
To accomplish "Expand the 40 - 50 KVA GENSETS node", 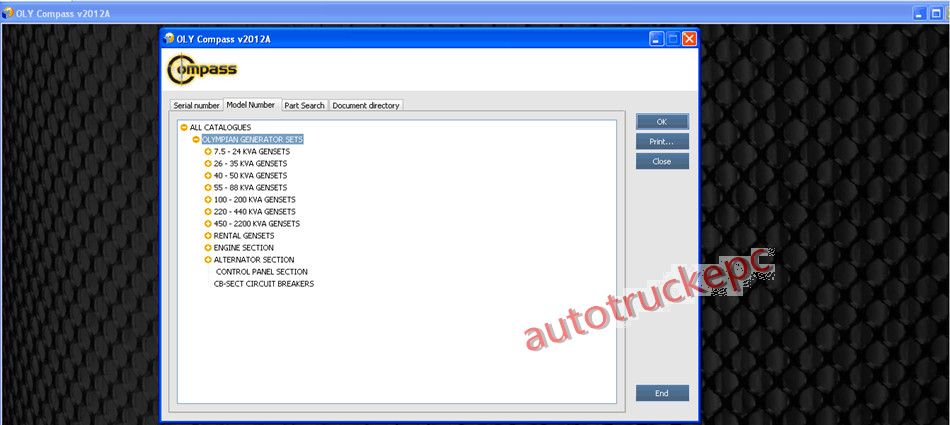I will 208,176.
